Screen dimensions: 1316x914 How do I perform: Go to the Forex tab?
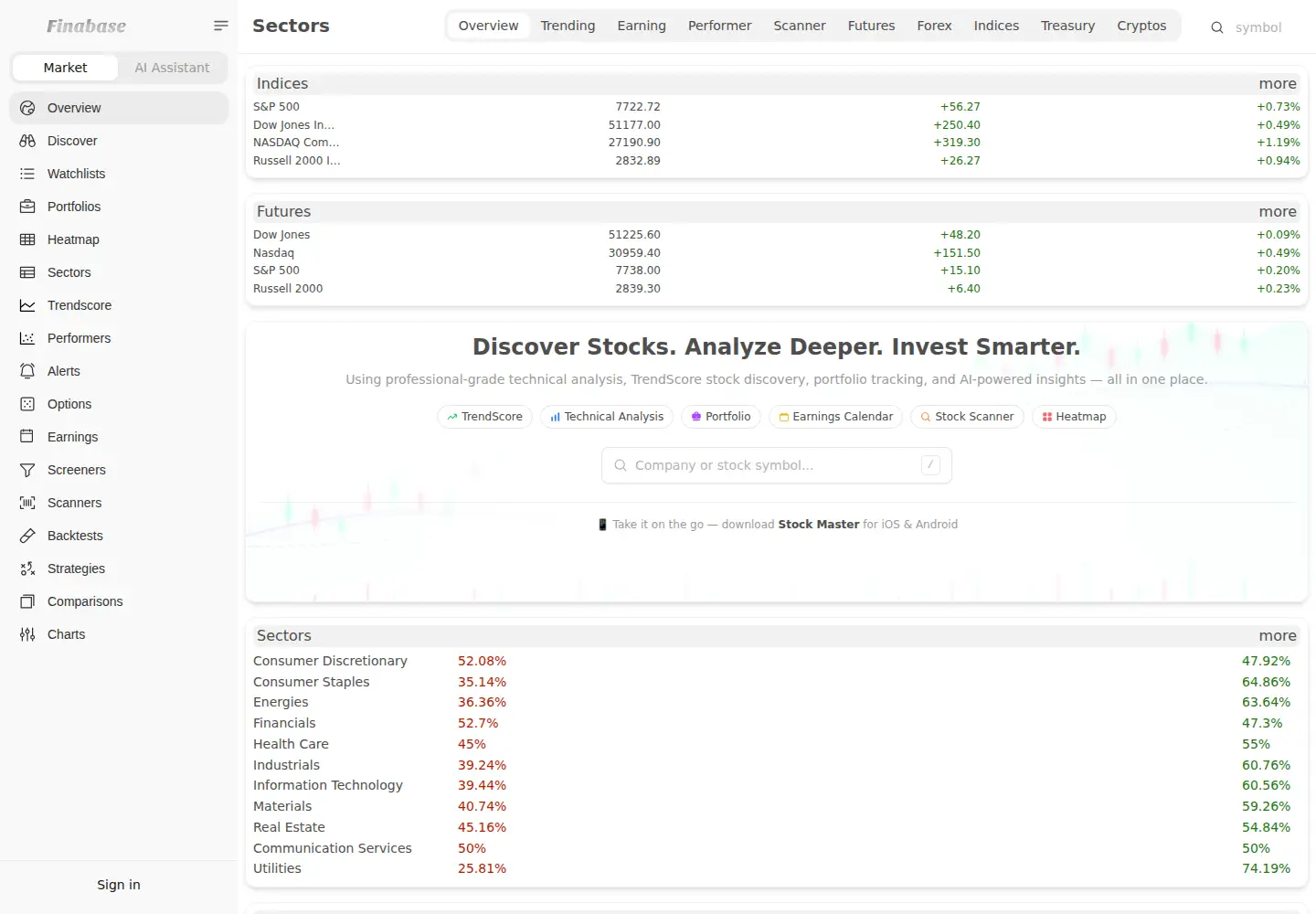click(934, 26)
